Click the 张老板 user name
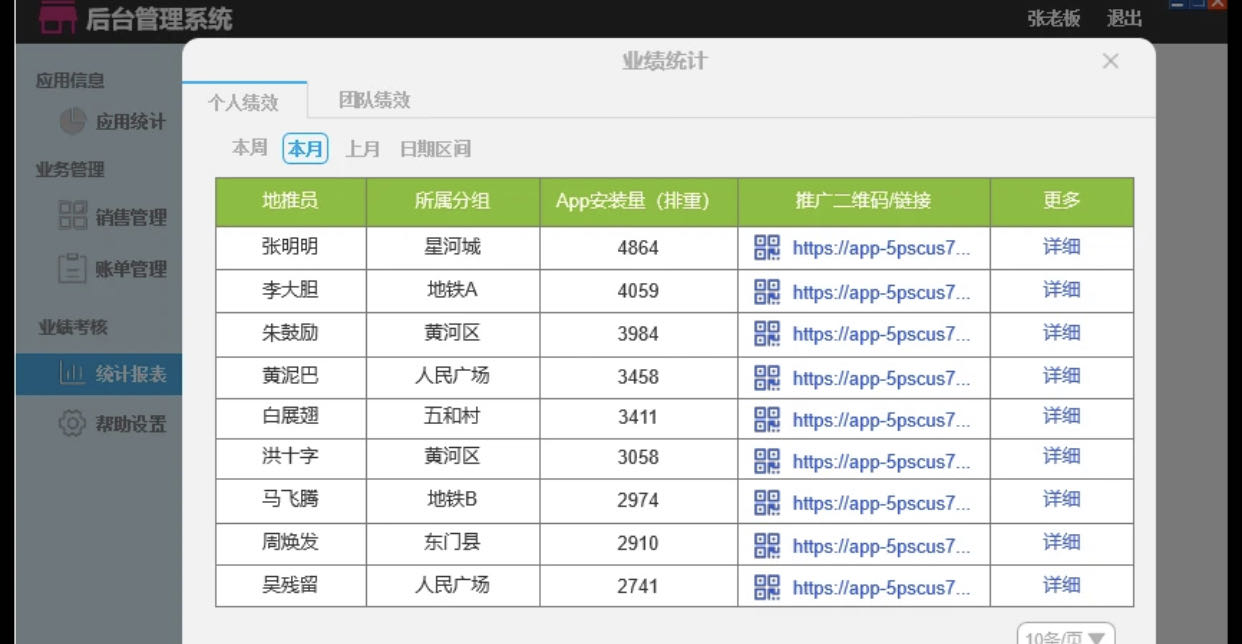Screen dimensions: 1242x644 pos(1054,18)
